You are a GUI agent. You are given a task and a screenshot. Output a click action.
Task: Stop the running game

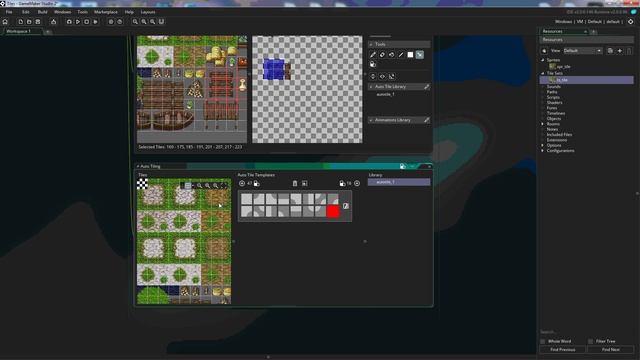(87, 22)
